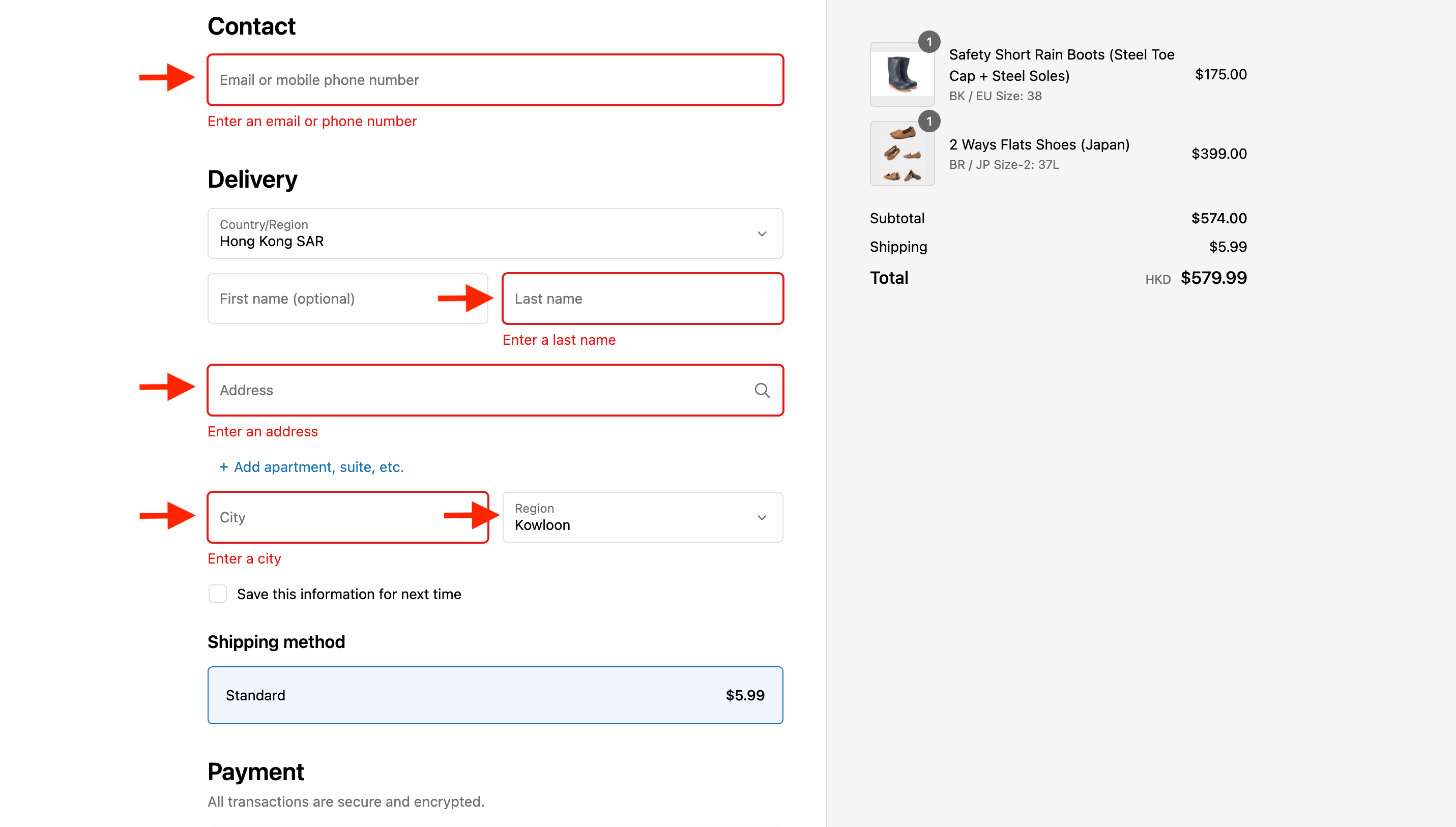1456x827 pixels.
Task: Click the address search magnifier icon
Action: coord(762,390)
